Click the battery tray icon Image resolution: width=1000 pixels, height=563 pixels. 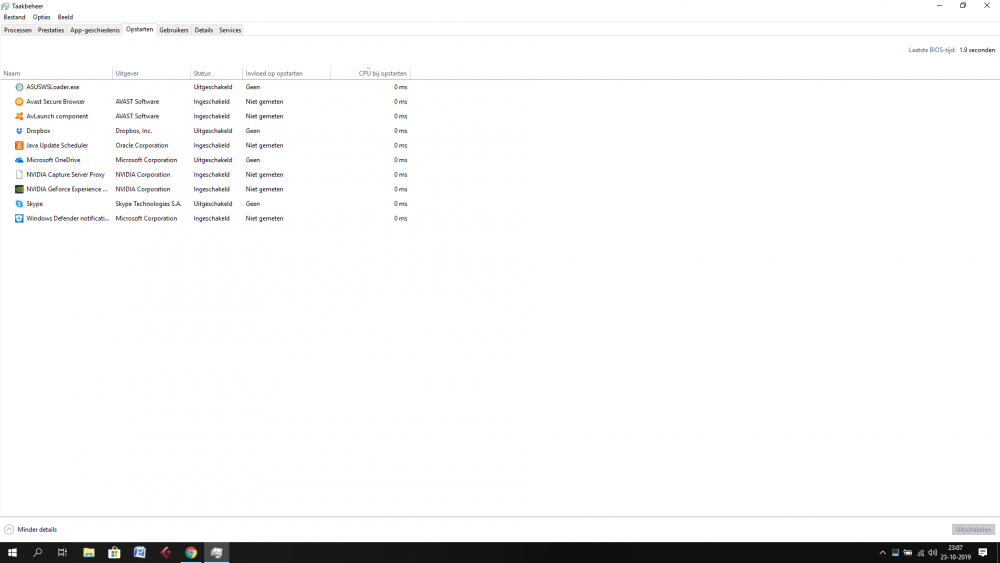click(908, 553)
